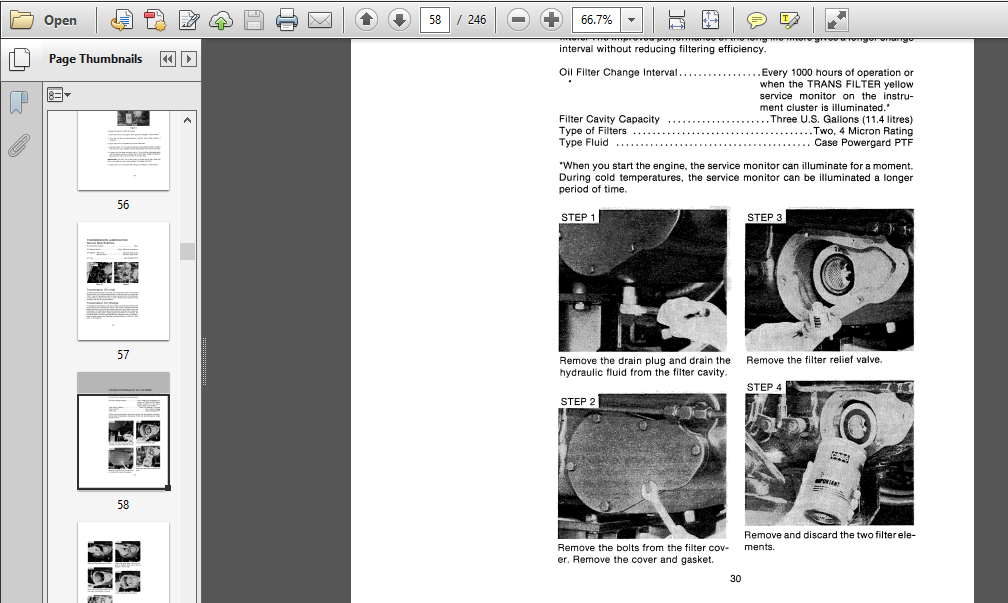Go to previous page arrow
Image resolution: width=1008 pixels, height=603 pixels.
pyautogui.click(x=366, y=20)
